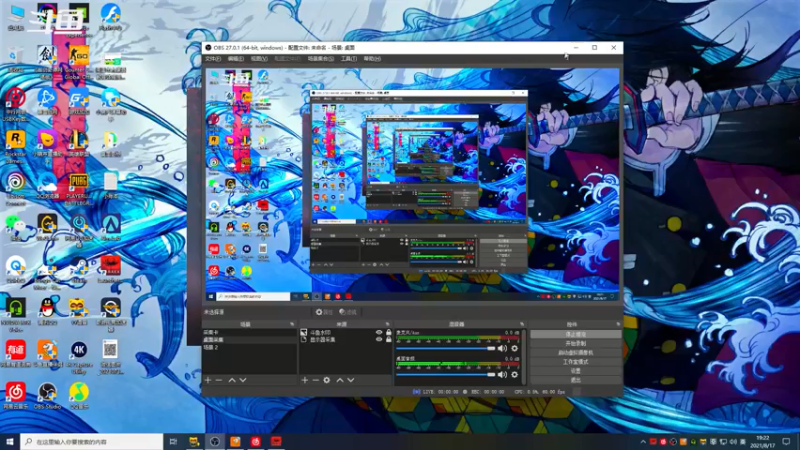
Task: Add a new source with the plus icon
Action: pos(305,380)
